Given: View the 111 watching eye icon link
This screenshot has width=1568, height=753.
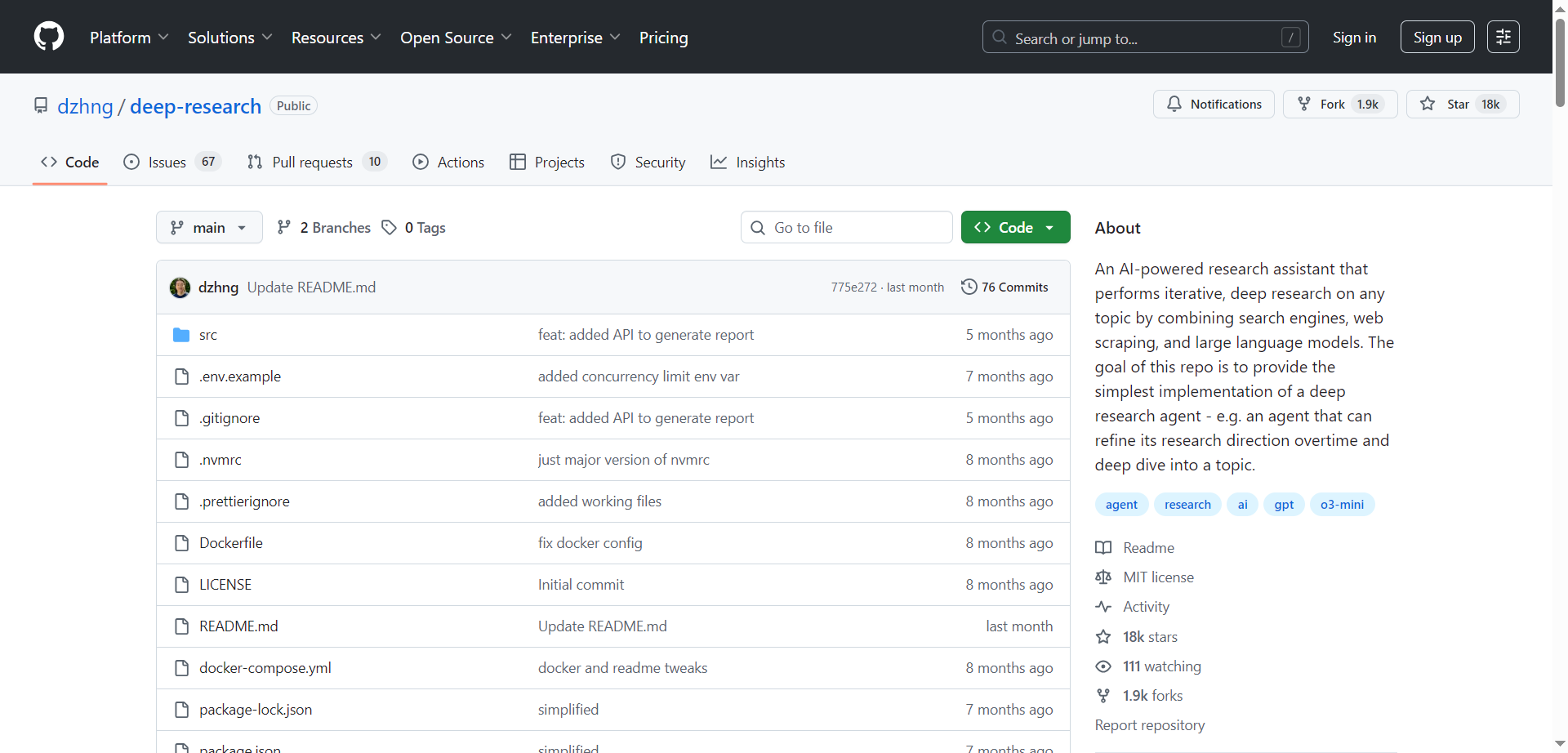Looking at the screenshot, I should pos(1103,666).
